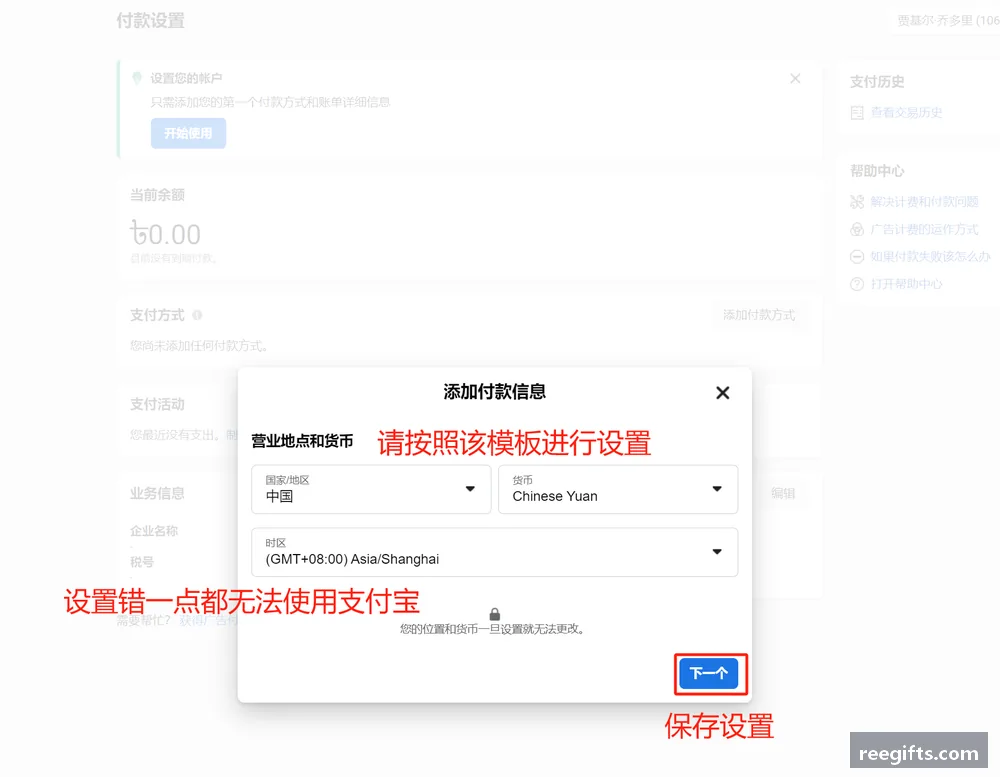Click the 开始使用 button
Viewport: 1000px width, 777px height.
click(x=188, y=133)
